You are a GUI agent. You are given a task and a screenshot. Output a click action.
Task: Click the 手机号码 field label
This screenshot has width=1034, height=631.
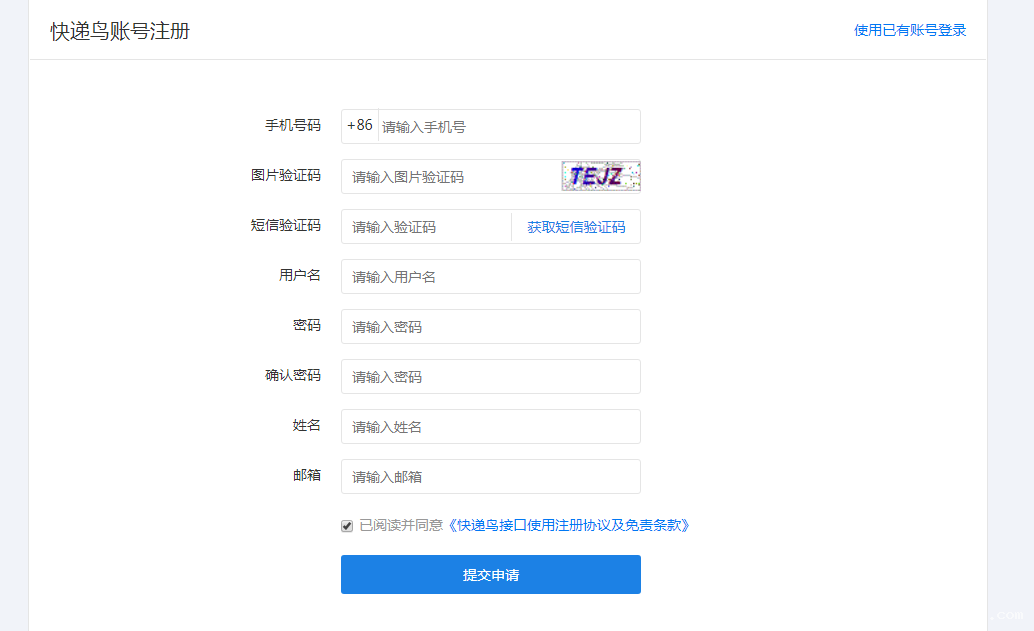[x=293, y=125]
